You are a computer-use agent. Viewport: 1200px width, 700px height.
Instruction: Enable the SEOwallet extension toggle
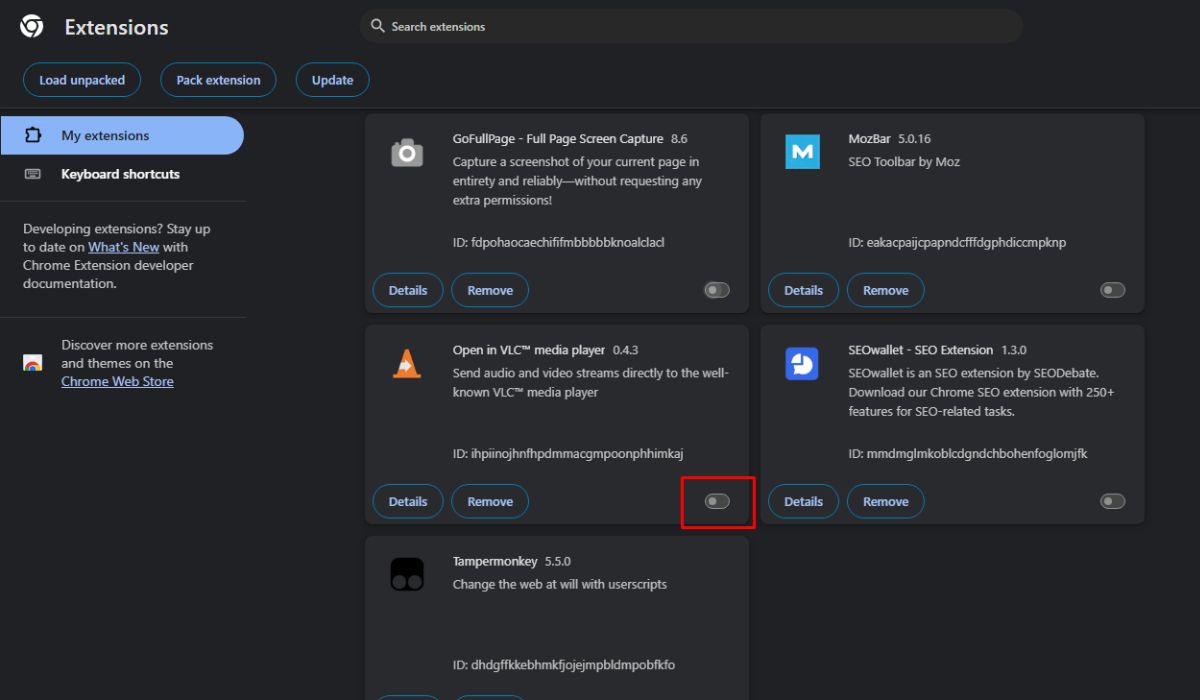pyautogui.click(x=1113, y=501)
